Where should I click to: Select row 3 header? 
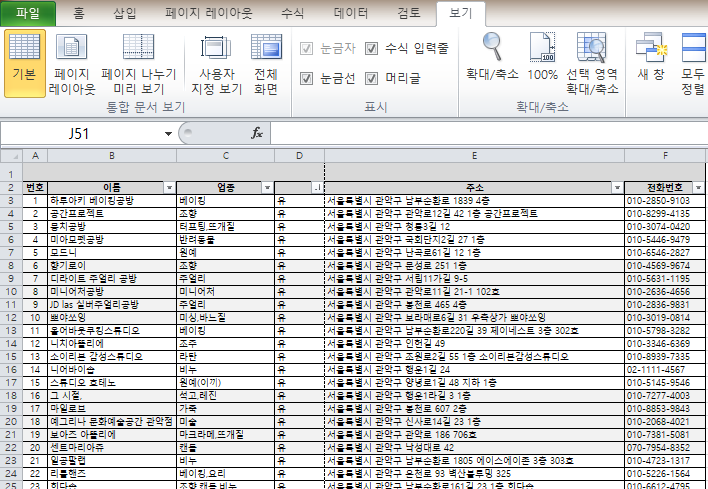point(11,200)
